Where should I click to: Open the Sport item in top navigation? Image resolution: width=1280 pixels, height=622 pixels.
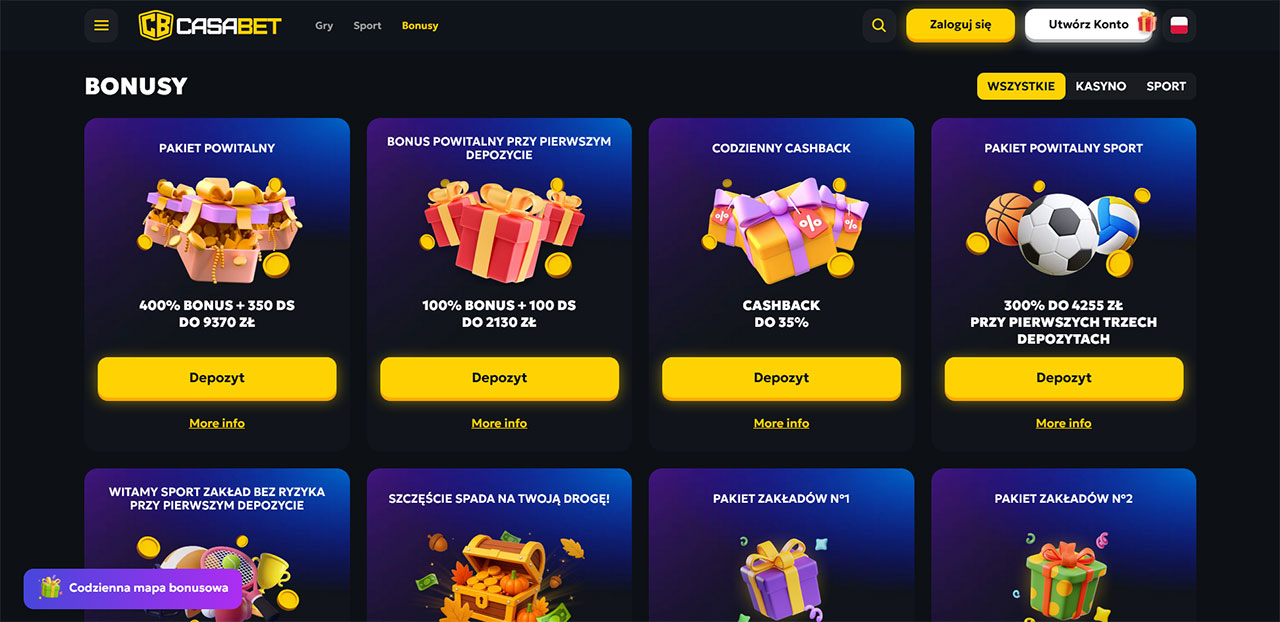(367, 26)
